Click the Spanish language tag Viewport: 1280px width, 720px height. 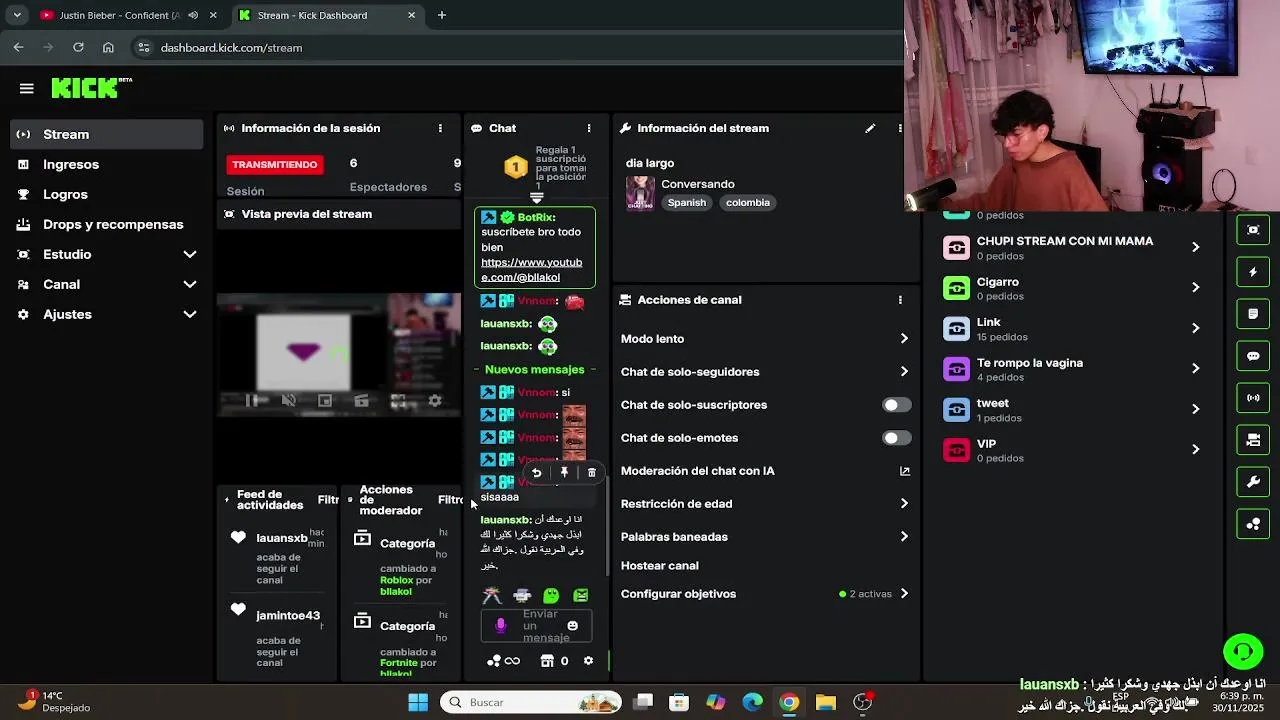[x=687, y=203]
